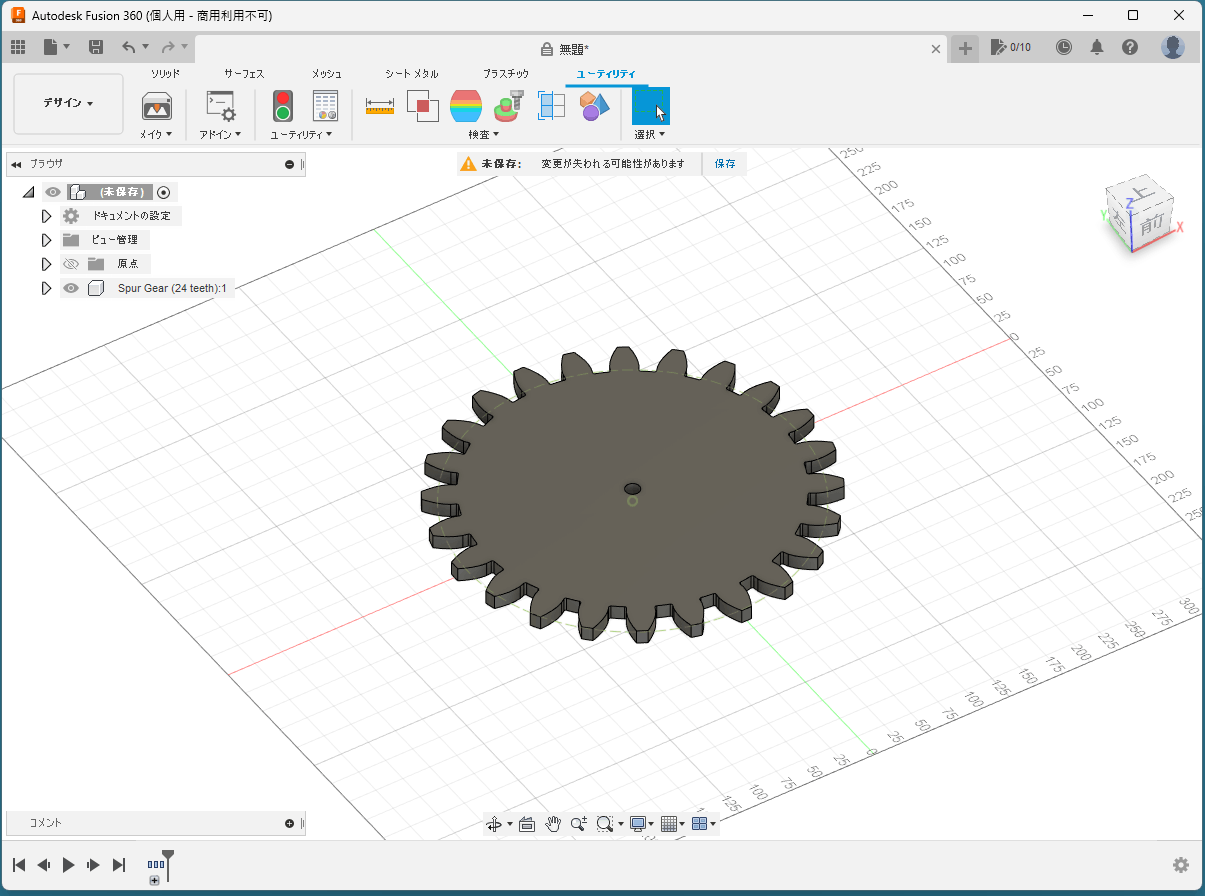Expand the ドキュメントの設定 node
This screenshot has width=1205, height=896.
[x=46, y=216]
